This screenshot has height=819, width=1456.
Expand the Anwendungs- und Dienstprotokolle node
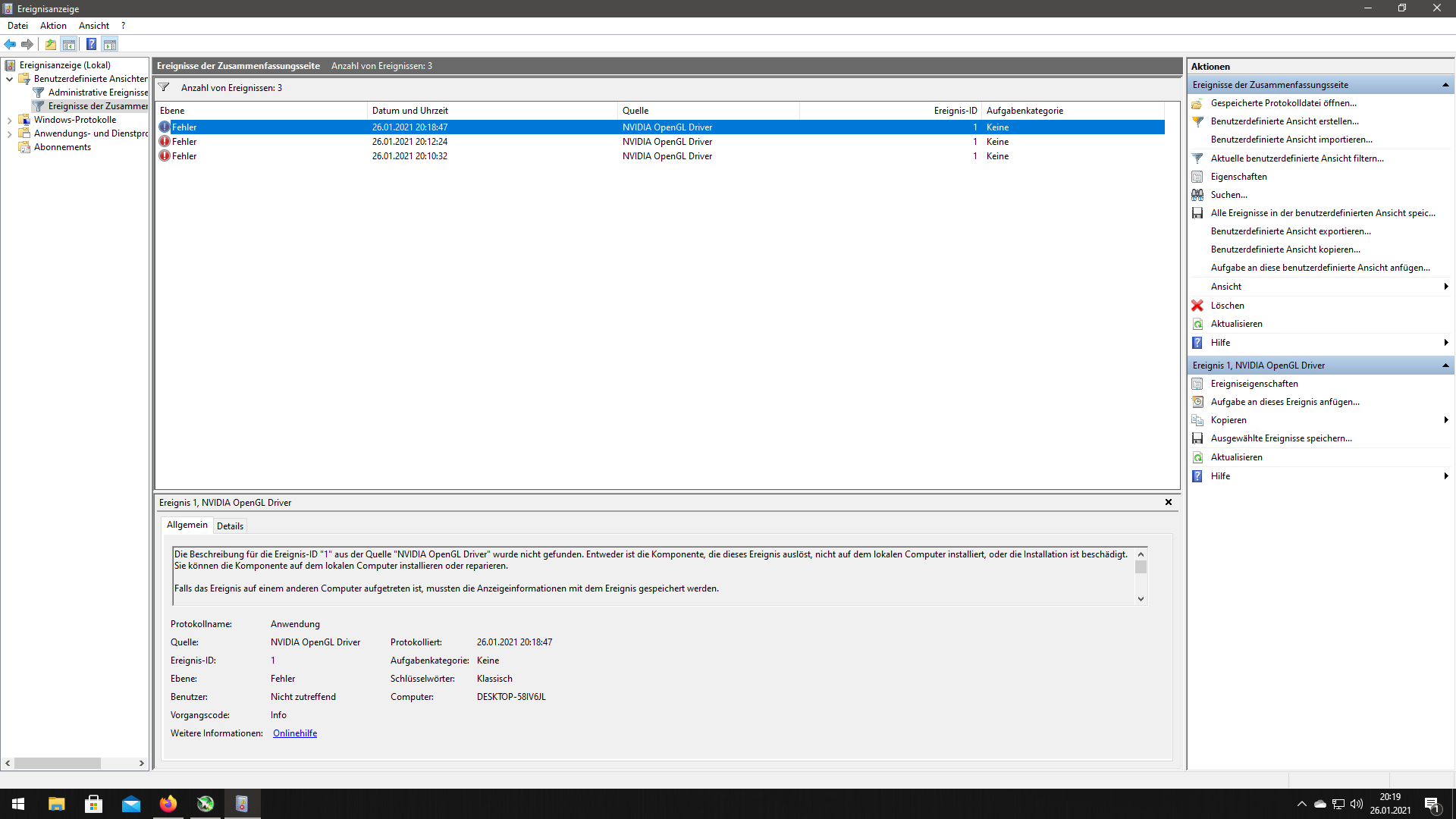[x=9, y=133]
